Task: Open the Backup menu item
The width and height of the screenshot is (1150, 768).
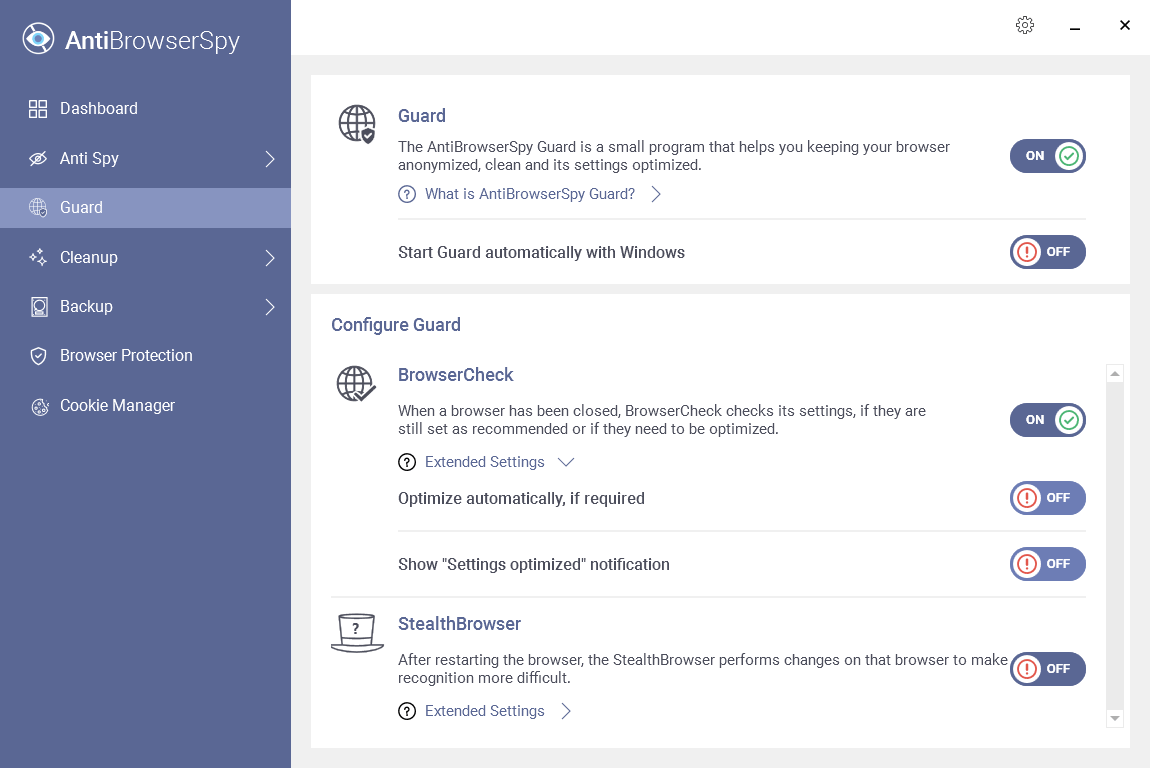Action: pyautogui.click(x=145, y=307)
